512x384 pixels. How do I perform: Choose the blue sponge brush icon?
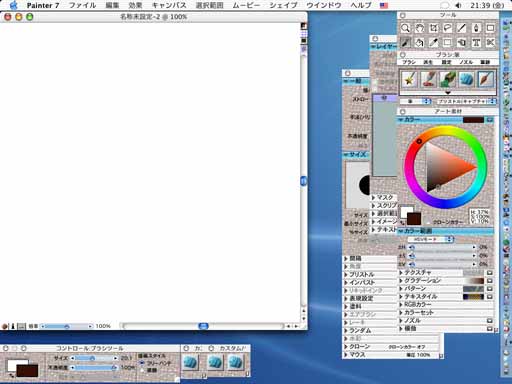466,79
